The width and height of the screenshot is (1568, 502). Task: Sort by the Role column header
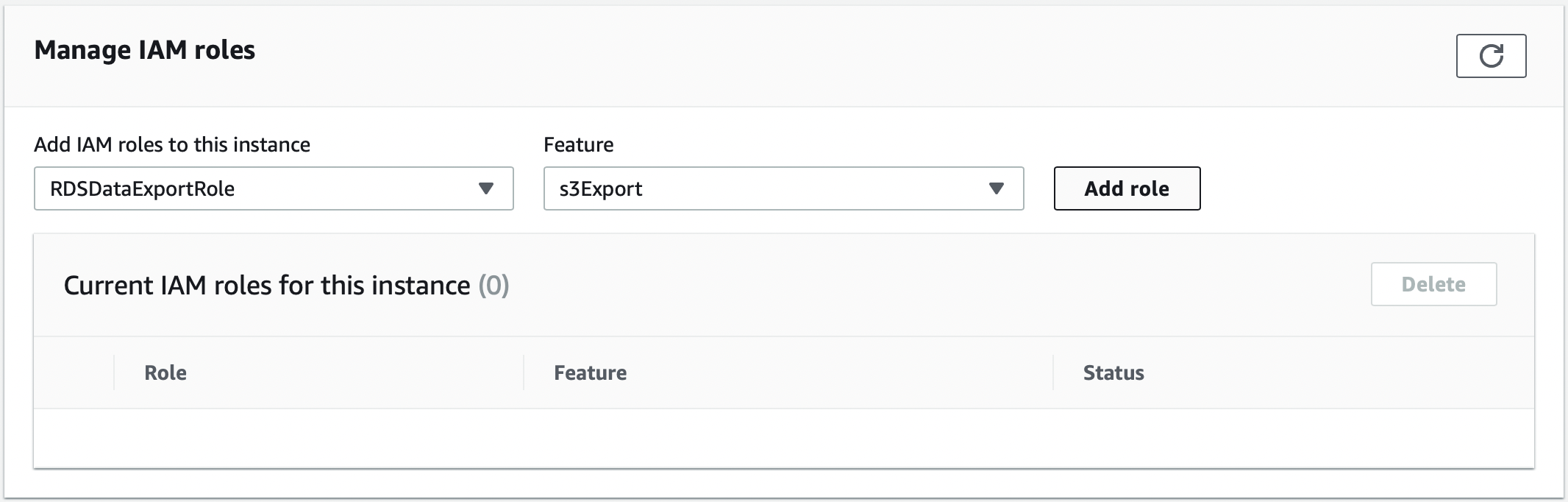[x=165, y=373]
